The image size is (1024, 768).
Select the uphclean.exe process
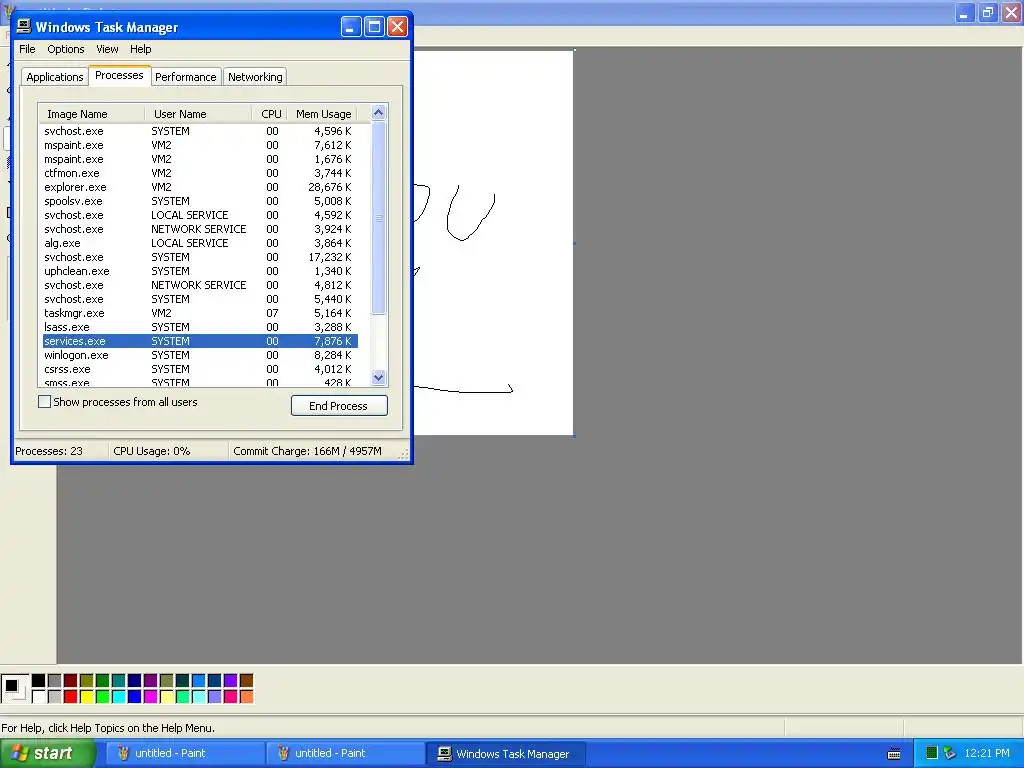(x=200, y=271)
